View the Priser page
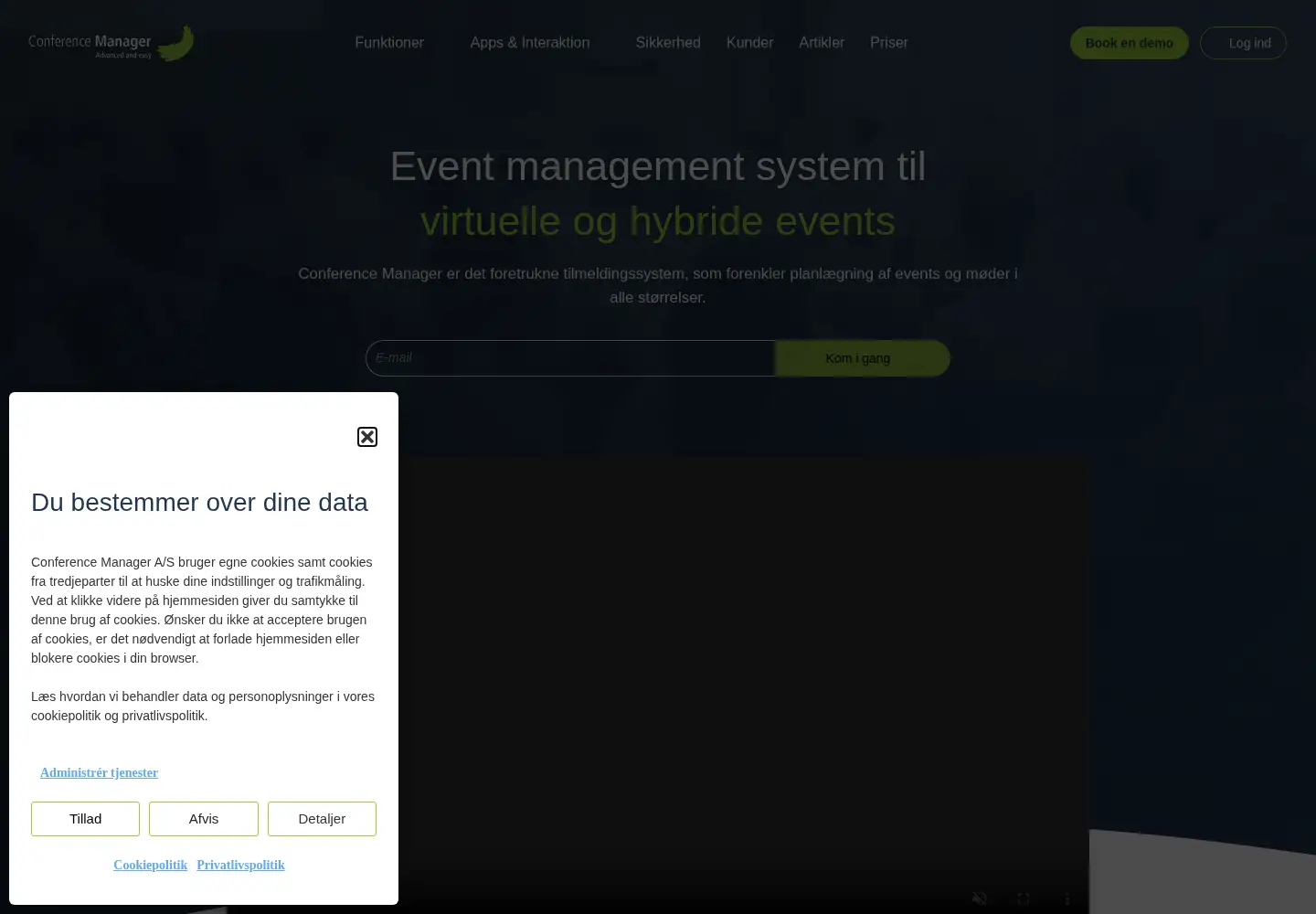This screenshot has height=914, width=1316. tap(889, 43)
